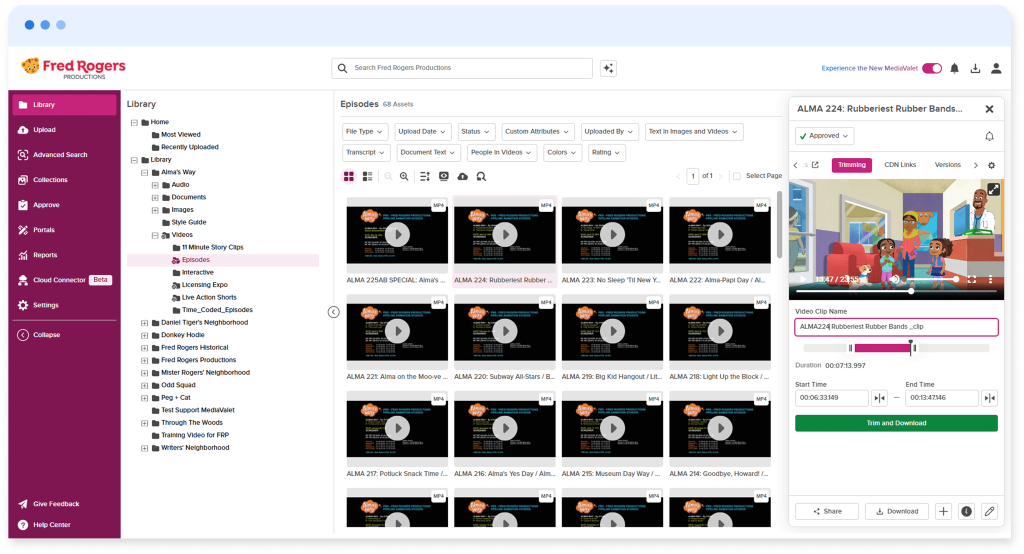
Task: Click the AI sparkle search icon
Action: coord(608,68)
